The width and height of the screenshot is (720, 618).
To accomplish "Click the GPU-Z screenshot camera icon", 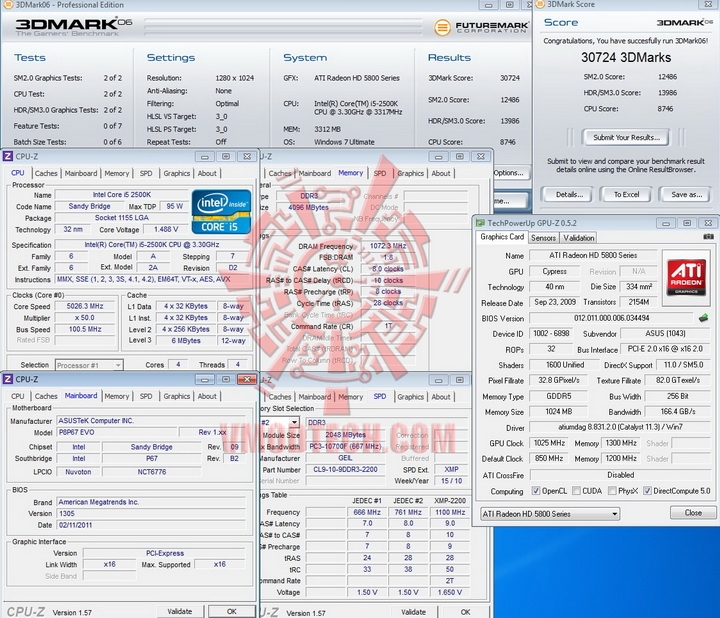I will pyautogui.click(x=708, y=237).
